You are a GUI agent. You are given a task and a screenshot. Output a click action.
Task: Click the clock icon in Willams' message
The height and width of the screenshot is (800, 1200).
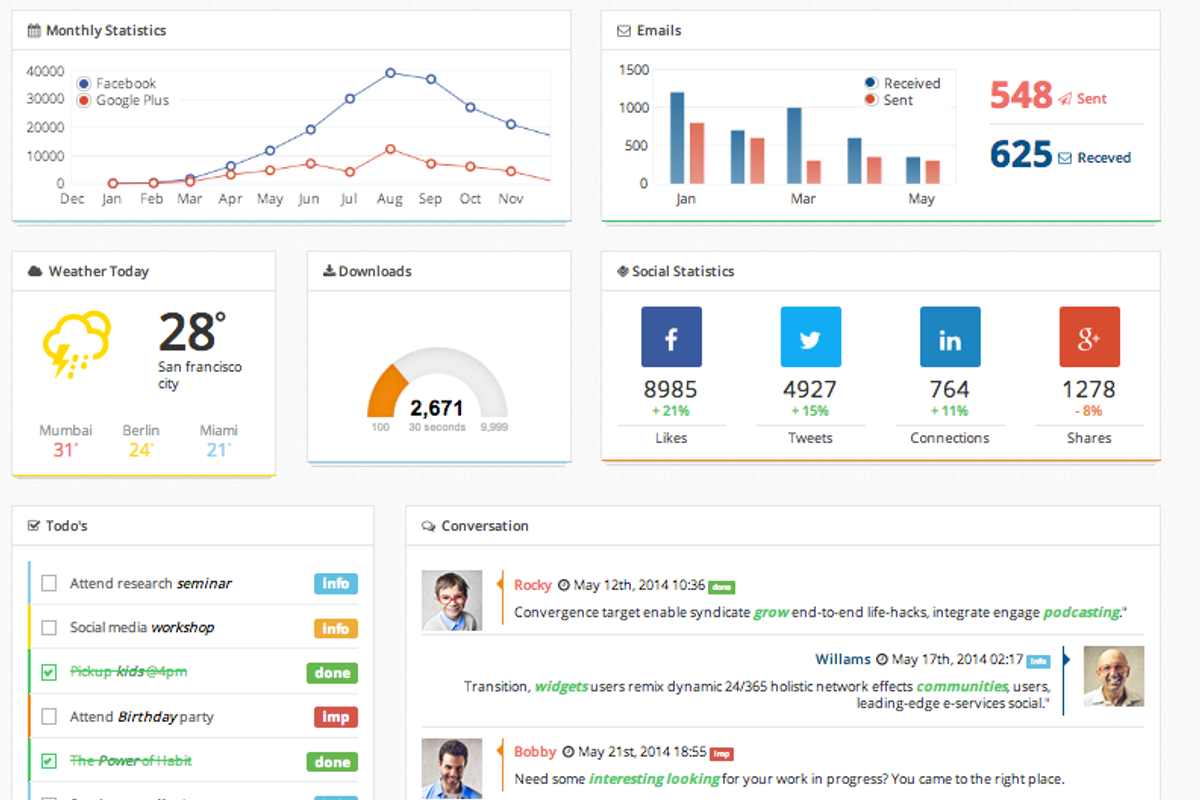point(882,660)
